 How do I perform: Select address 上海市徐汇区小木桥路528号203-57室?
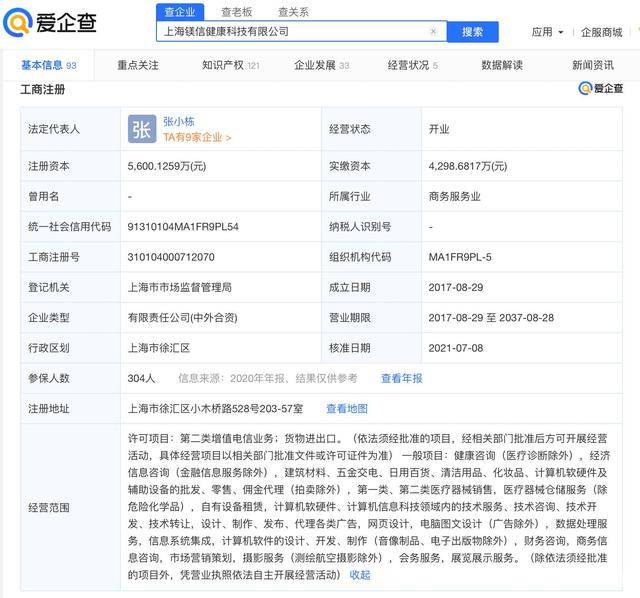coord(216,409)
